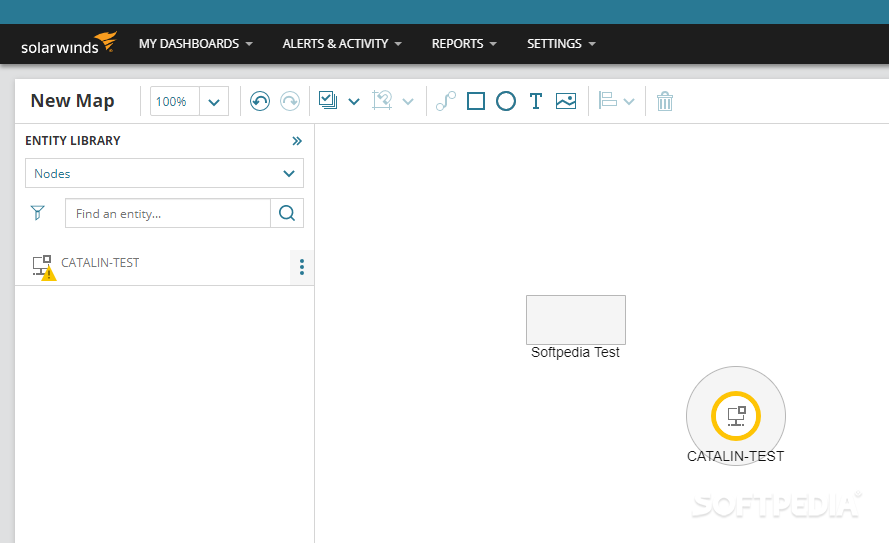889x543 pixels.
Task: Click the SolarWinds logo
Action: tap(69, 44)
